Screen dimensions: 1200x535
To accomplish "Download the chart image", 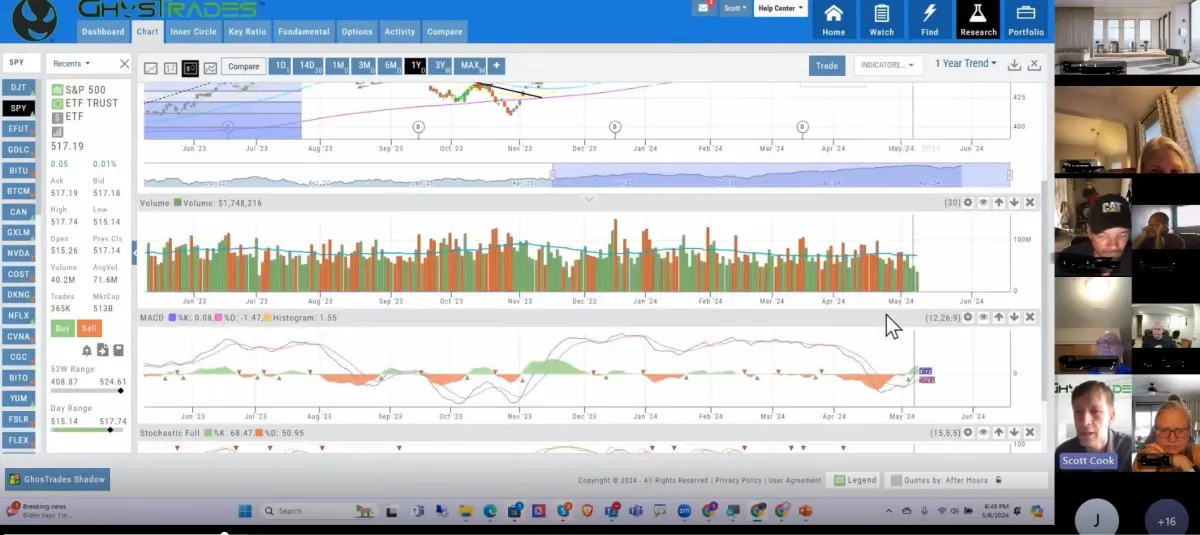I will pyautogui.click(x=1014, y=65).
